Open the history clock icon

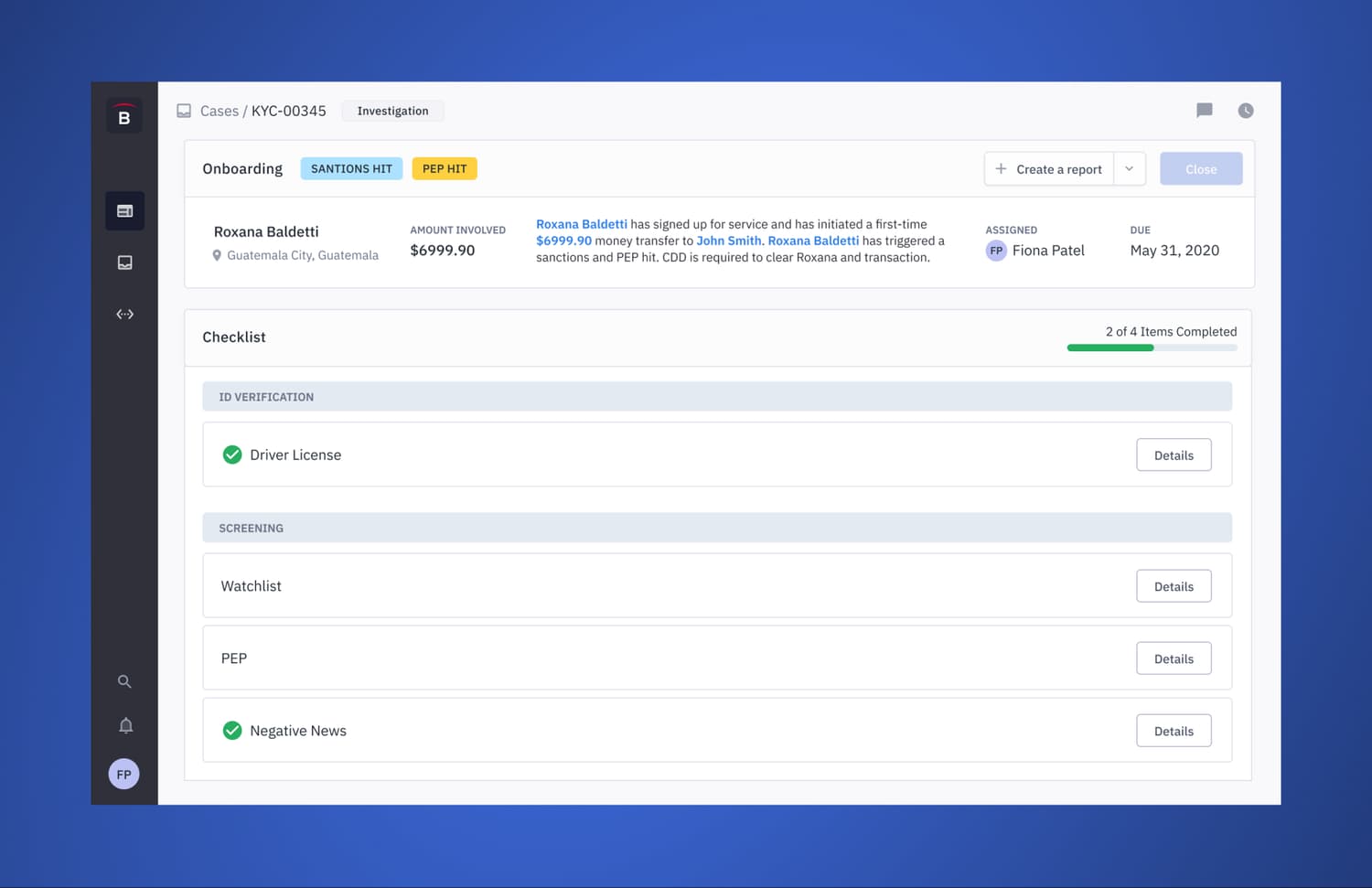(1246, 111)
